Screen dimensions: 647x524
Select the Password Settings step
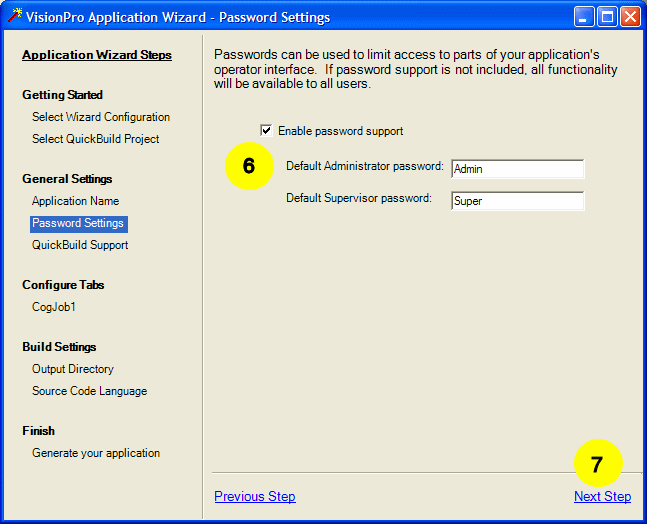click(78, 223)
